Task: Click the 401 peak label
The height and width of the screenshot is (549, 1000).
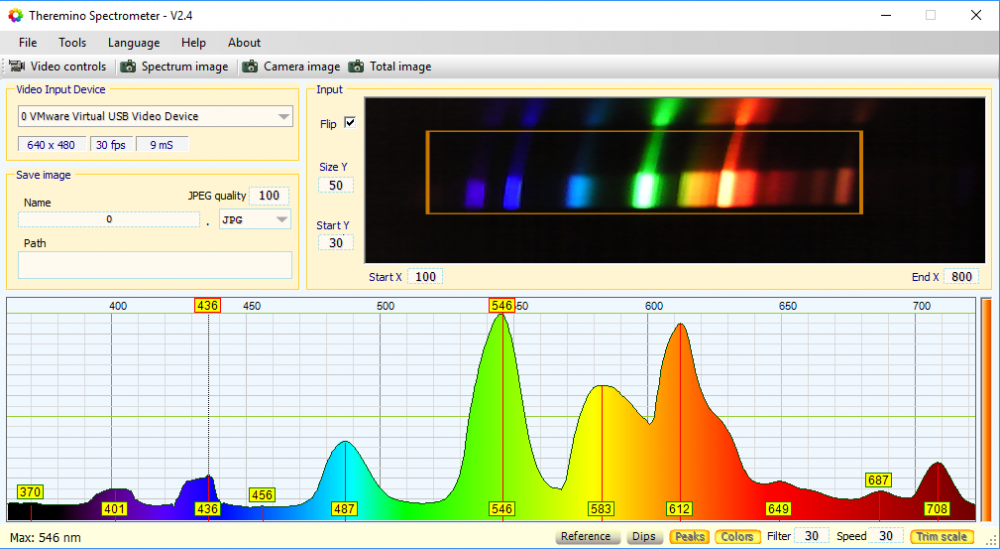Action: pos(115,509)
